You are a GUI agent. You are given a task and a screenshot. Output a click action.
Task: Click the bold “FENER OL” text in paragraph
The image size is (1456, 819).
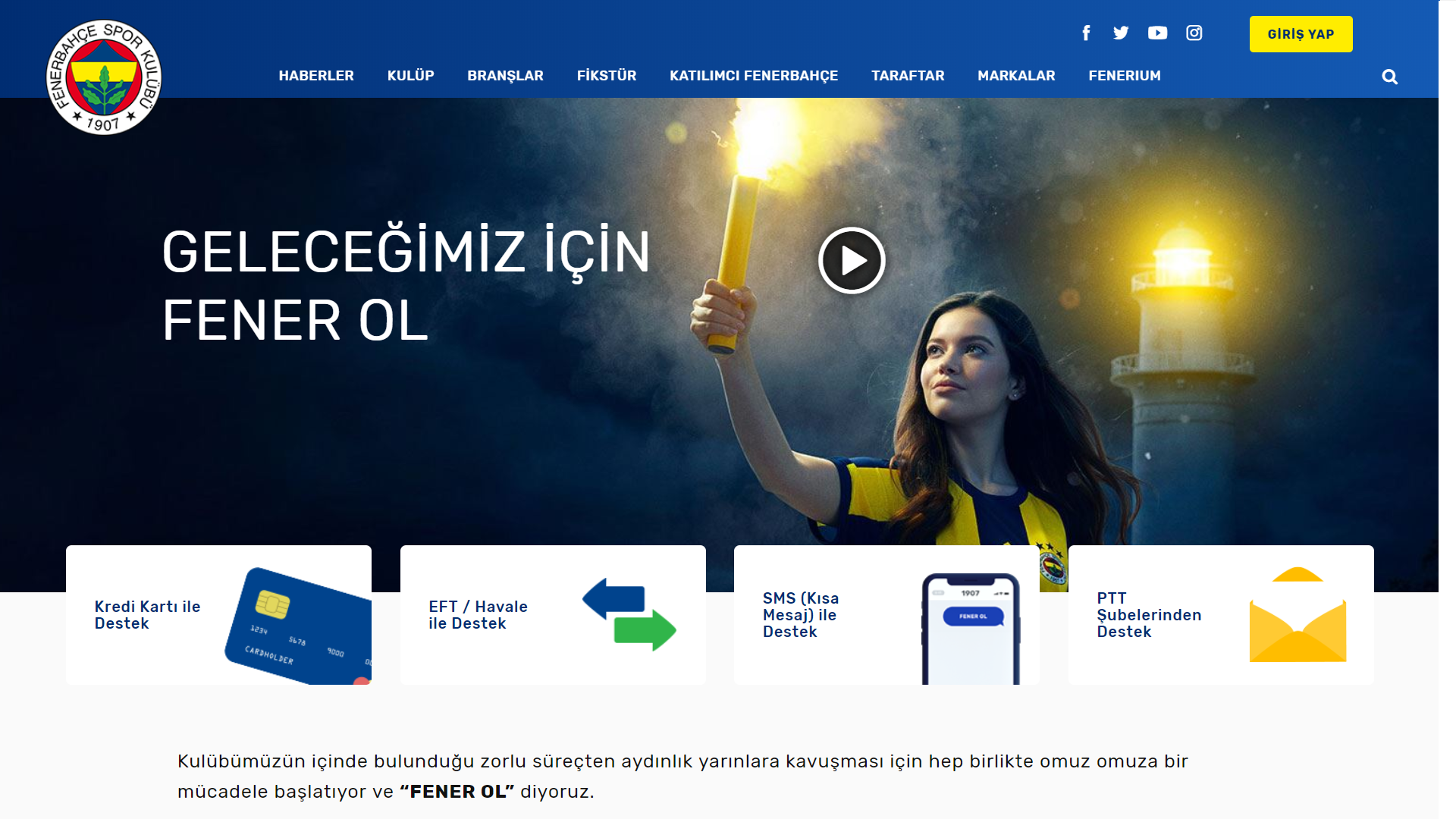pyautogui.click(x=457, y=792)
